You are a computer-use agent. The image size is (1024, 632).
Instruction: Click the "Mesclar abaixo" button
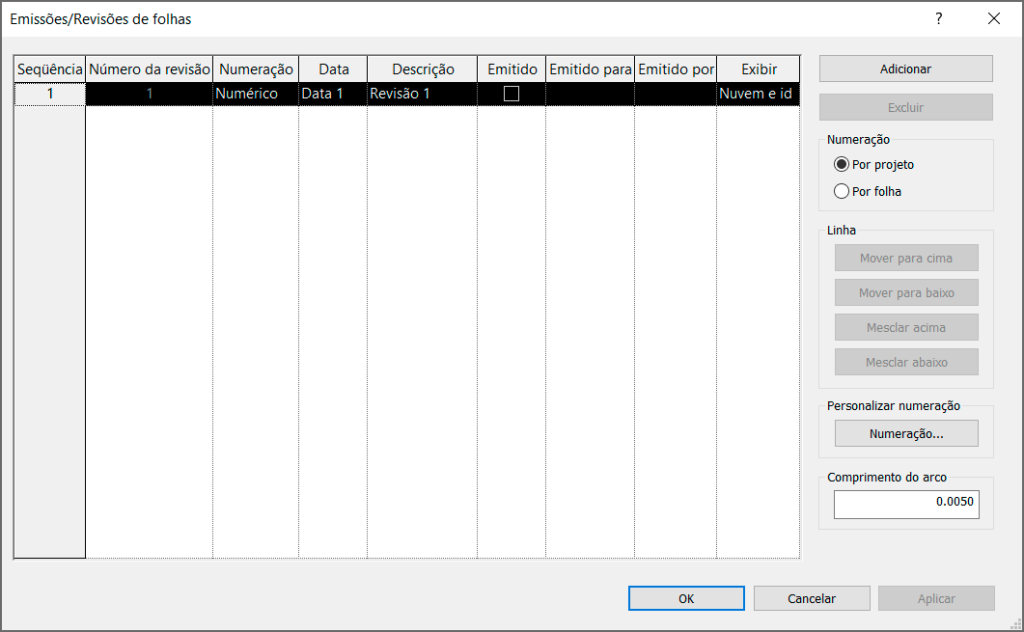pyautogui.click(x=906, y=362)
